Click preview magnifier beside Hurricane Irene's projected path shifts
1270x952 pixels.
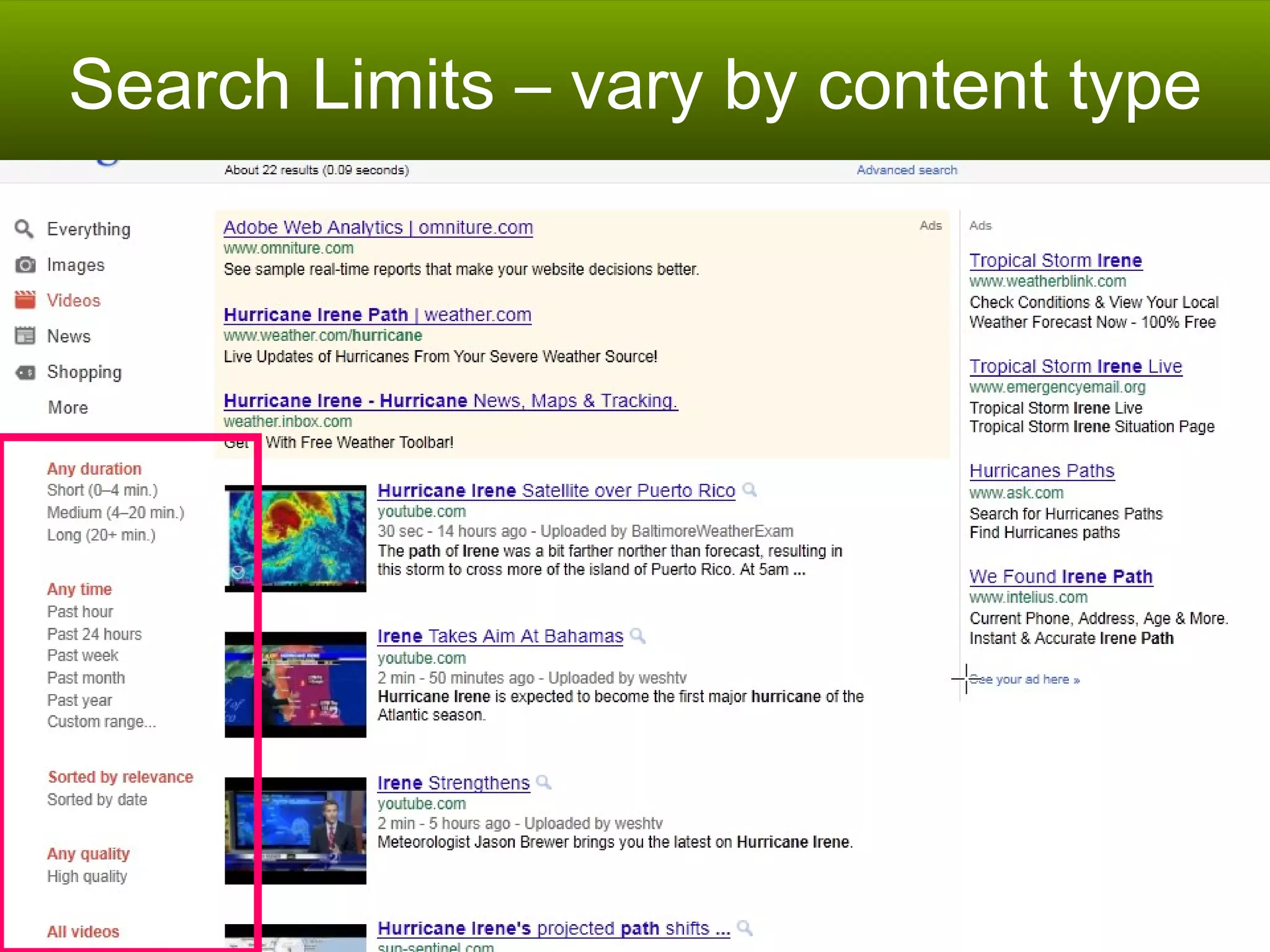coord(745,928)
